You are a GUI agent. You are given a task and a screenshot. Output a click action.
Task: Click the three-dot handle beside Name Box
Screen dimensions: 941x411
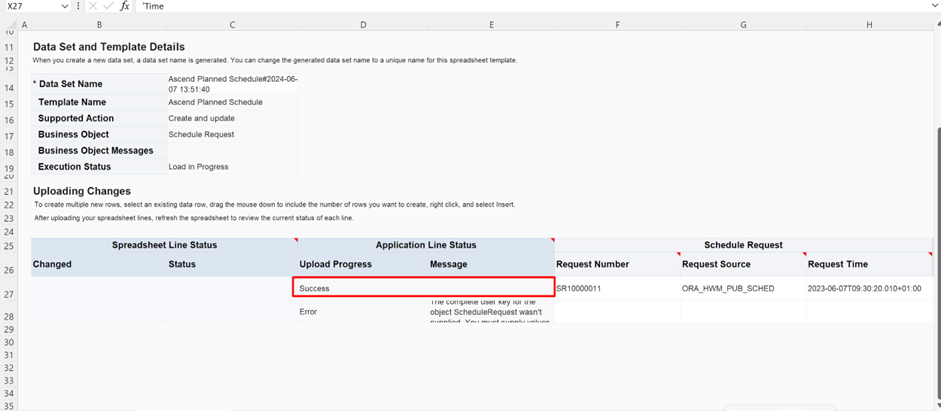78,6
